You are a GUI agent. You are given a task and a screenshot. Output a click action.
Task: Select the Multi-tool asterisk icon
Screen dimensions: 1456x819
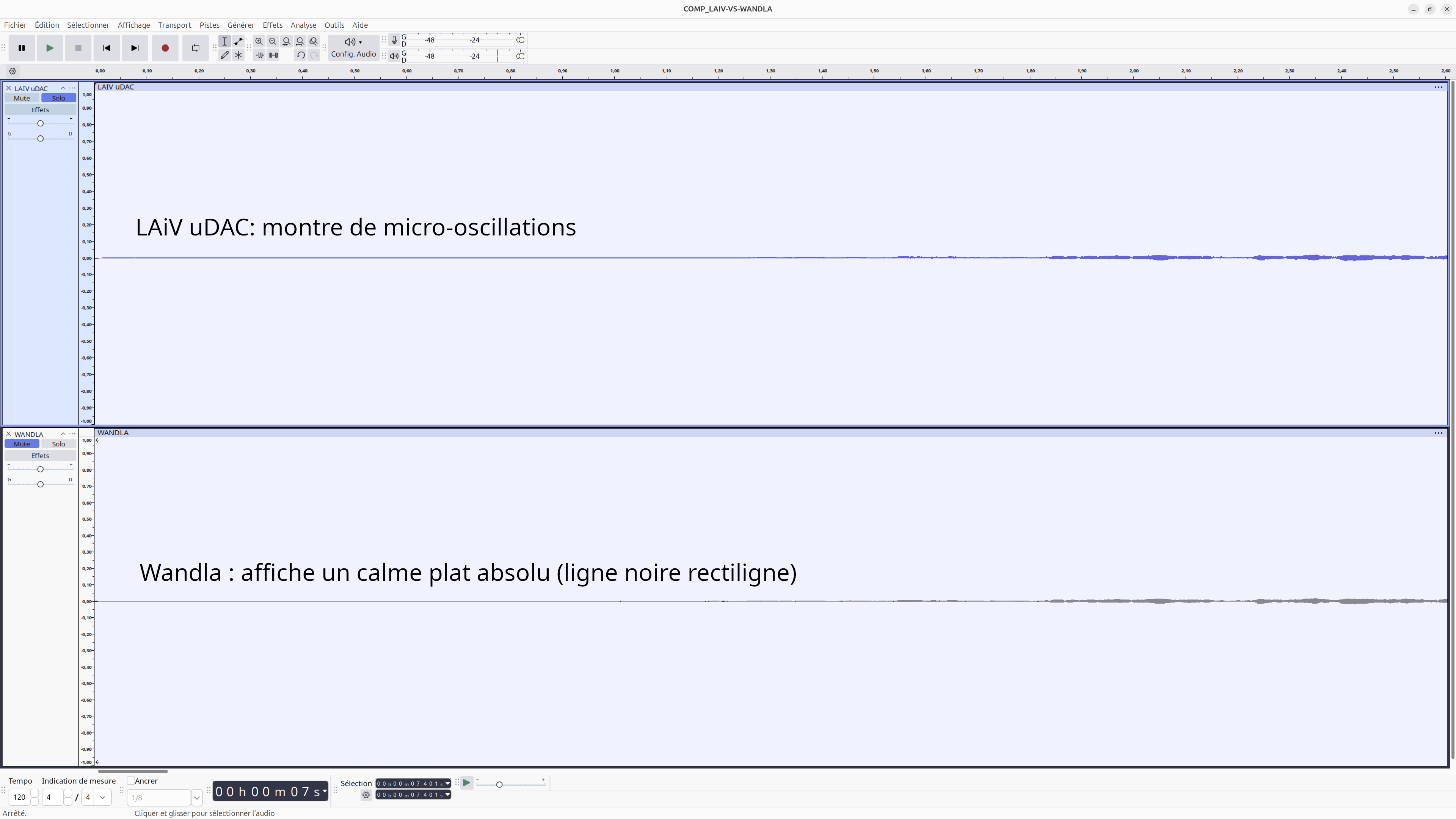pyautogui.click(x=238, y=55)
